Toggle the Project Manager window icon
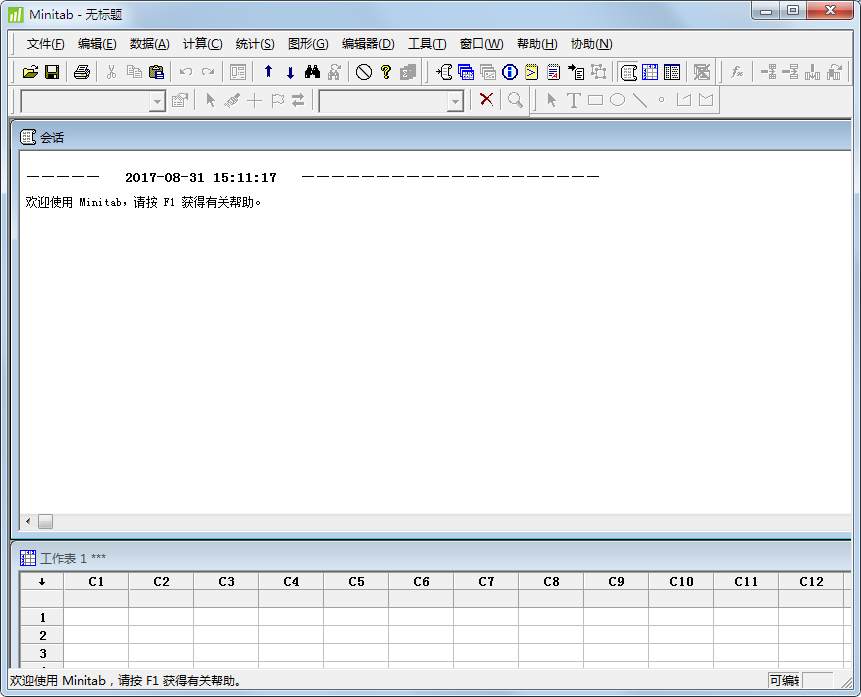The image size is (861, 697). coord(672,72)
